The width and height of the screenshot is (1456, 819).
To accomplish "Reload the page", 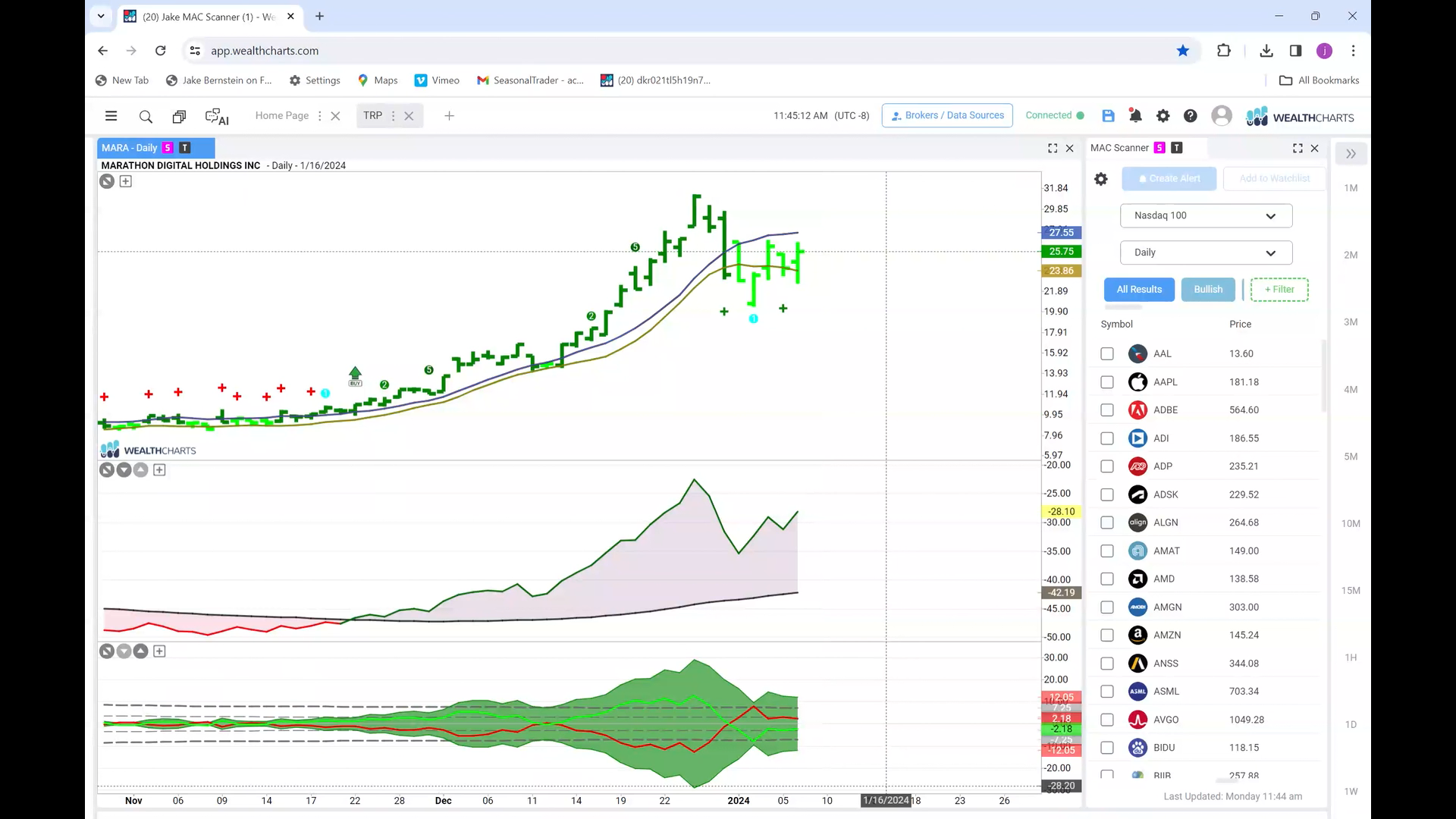I will point(160,51).
